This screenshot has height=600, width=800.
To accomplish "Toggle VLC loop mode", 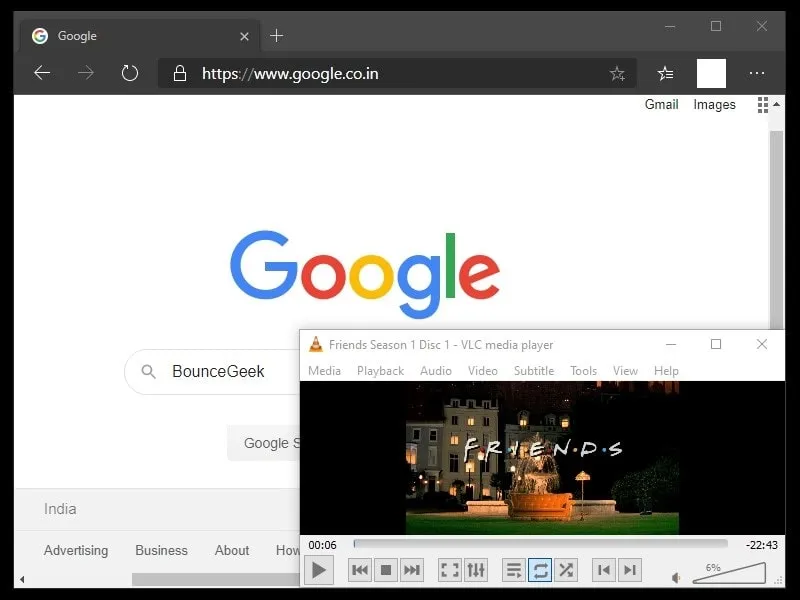I will coord(540,570).
